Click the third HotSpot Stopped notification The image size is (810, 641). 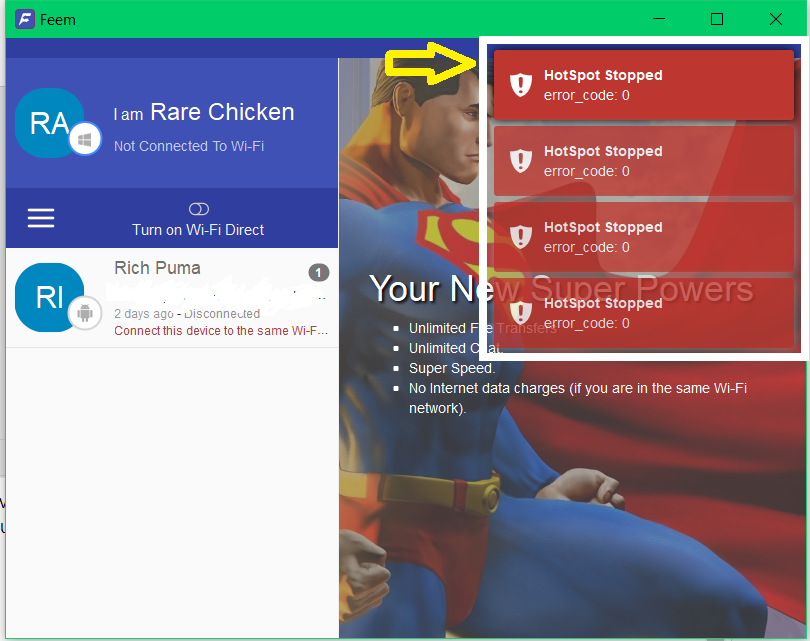(x=644, y=237)
